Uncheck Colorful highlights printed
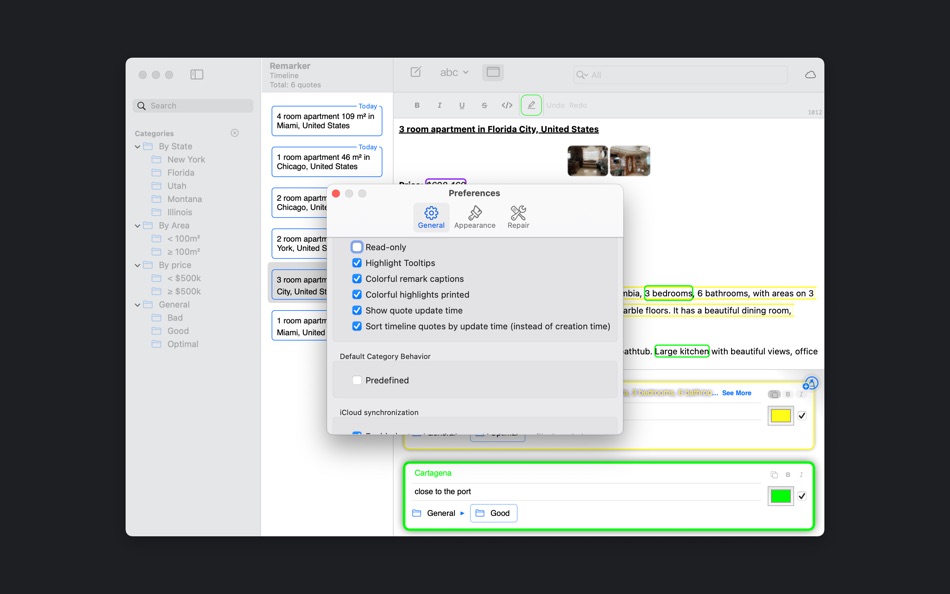This screenshot has width=950, height=594. point(357,295)
